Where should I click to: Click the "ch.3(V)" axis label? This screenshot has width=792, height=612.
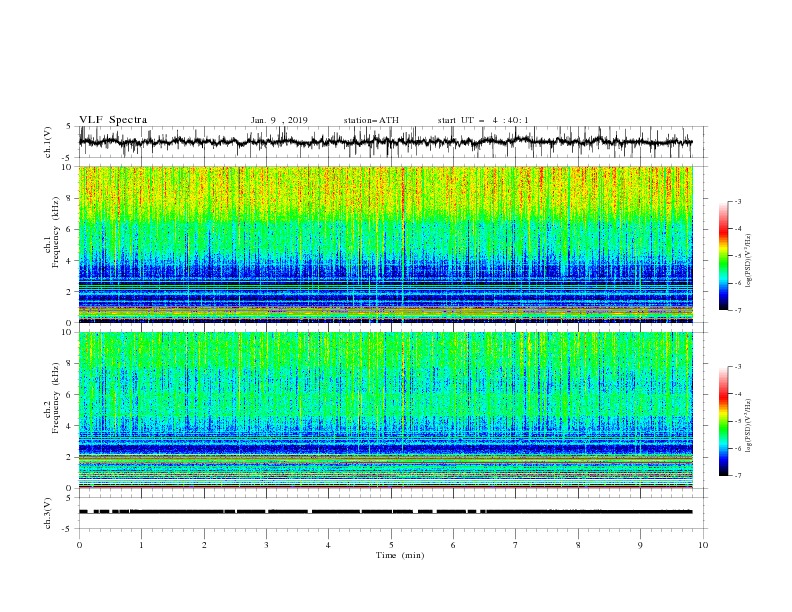(x=48, y=513)
